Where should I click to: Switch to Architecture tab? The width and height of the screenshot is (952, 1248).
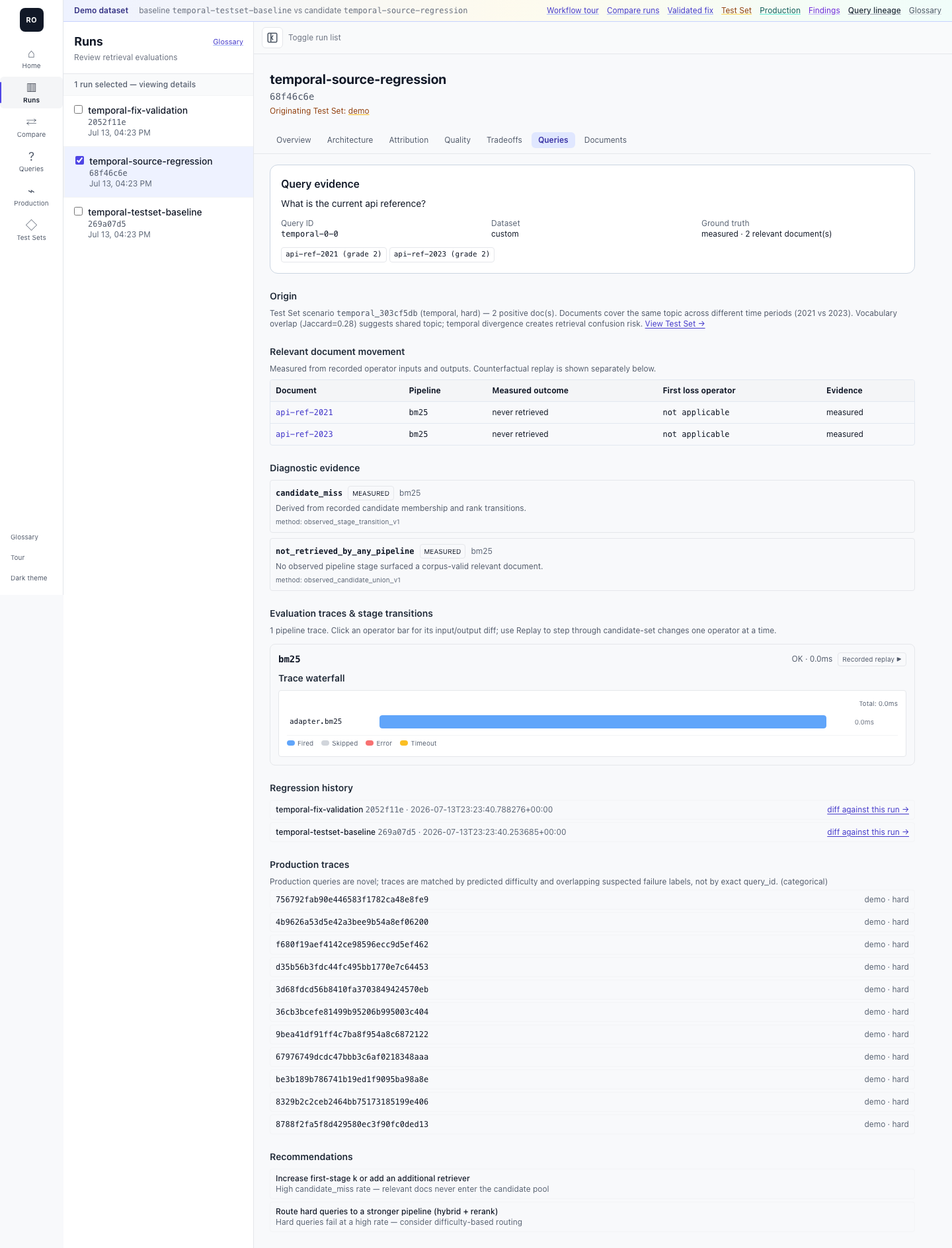pos(350,140)
